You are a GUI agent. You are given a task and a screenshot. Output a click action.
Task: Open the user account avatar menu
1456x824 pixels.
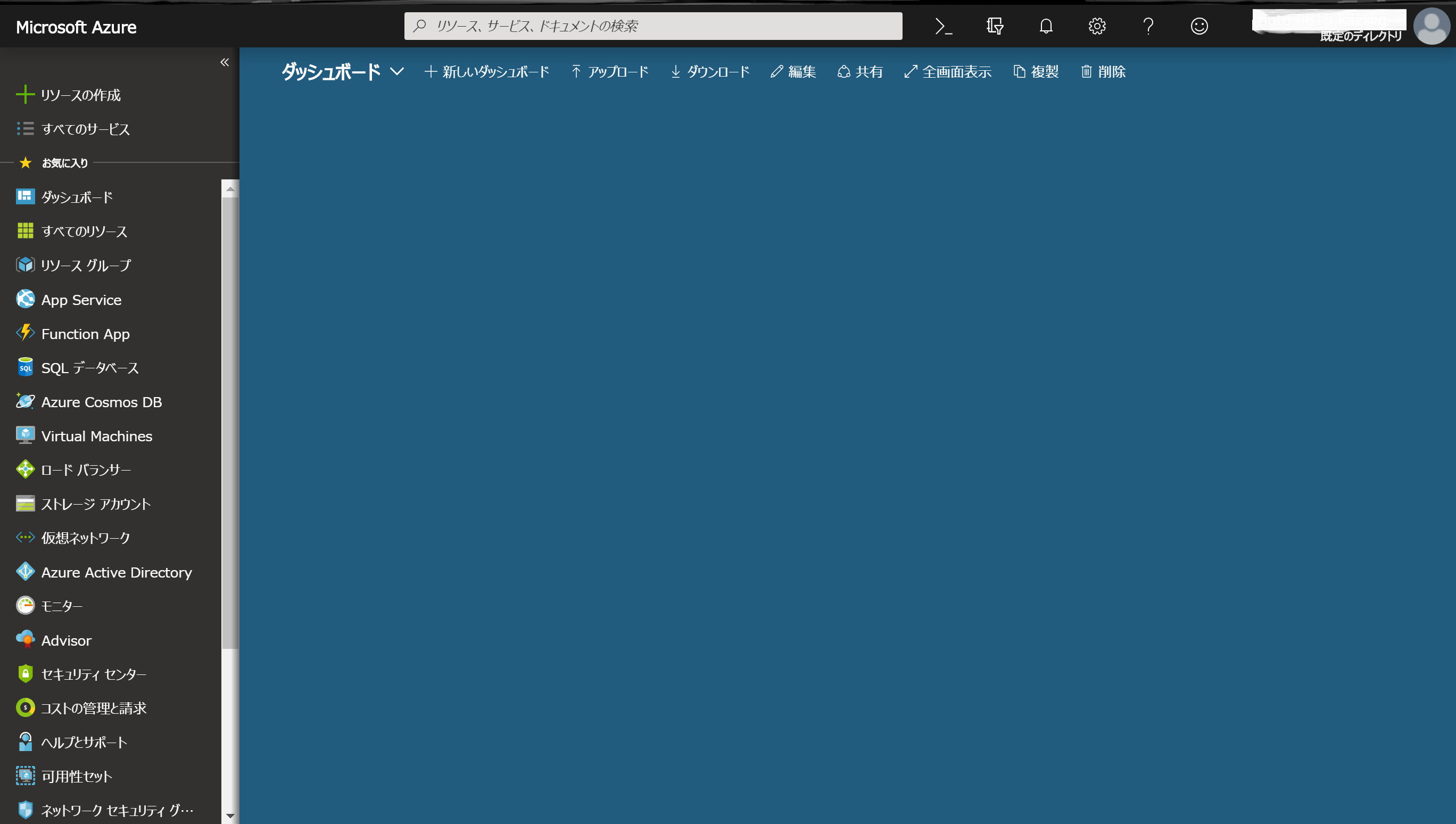coord(1431,26)
